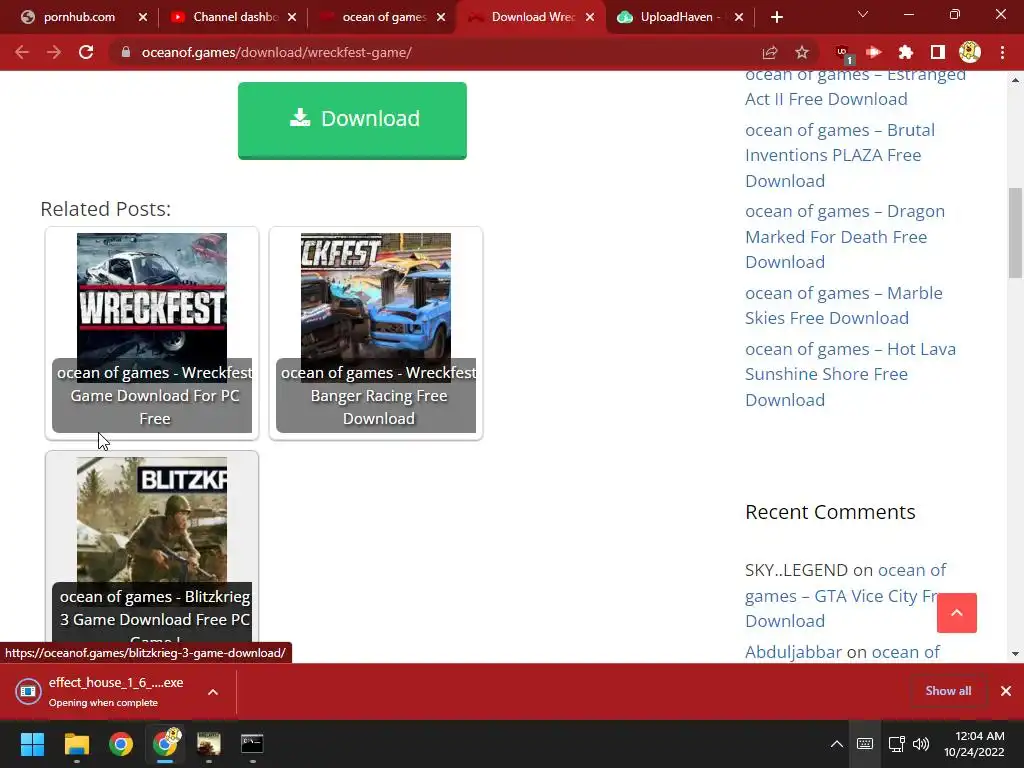The width and height of the screenshot is (1024, 768).
Task: Open Dragon Marked For Death link
Action: (844, 236)
